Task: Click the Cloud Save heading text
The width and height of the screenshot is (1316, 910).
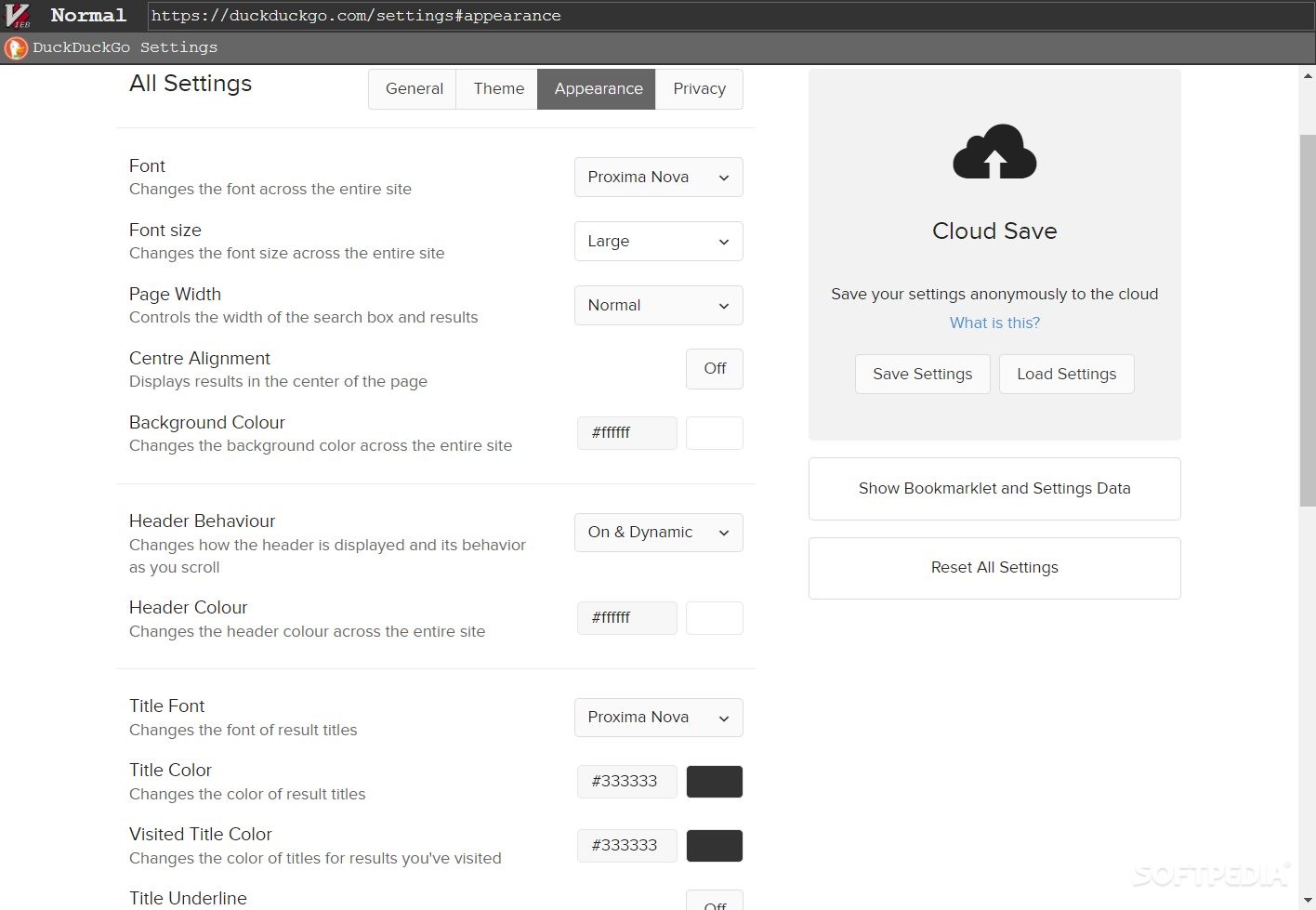Action: coord(994,231)
